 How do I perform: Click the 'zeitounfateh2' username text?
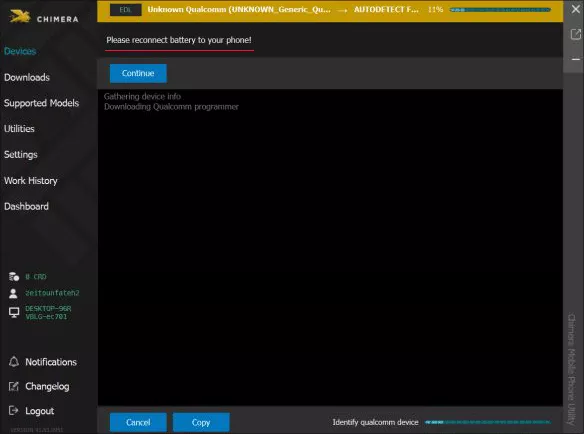[x=52, y=293]
